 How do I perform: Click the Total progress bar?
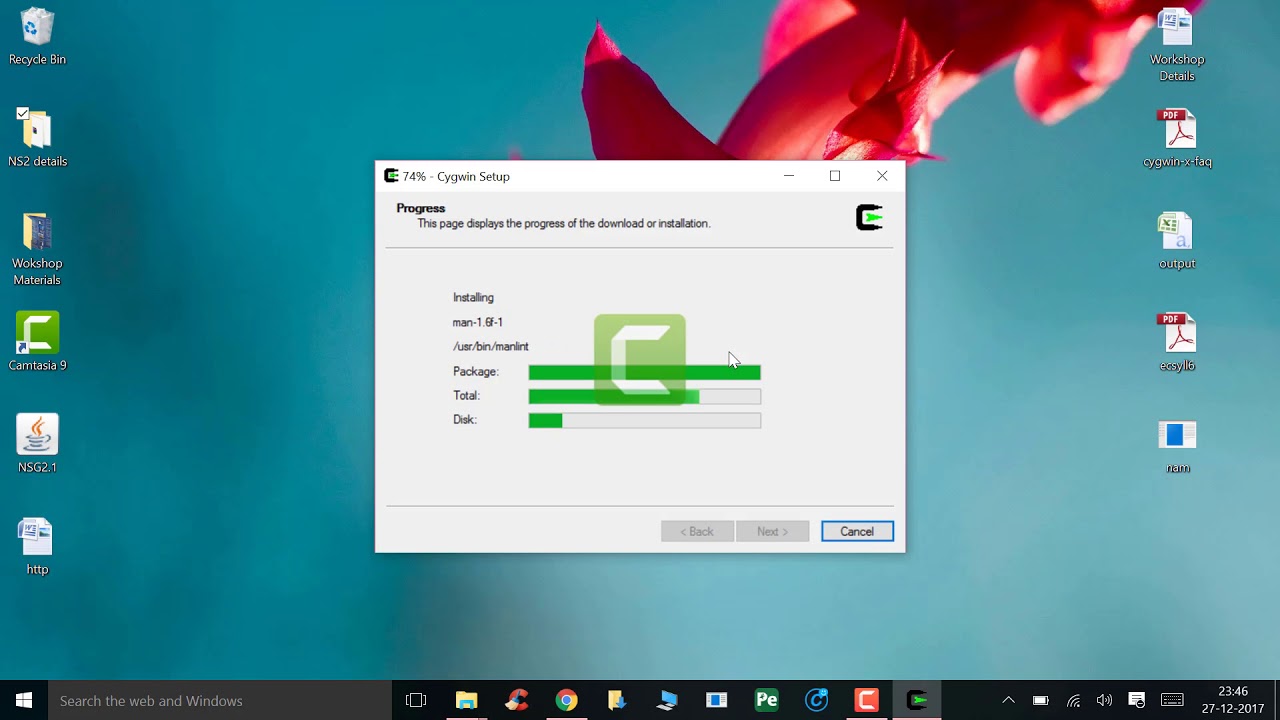(x=644, y=396)
